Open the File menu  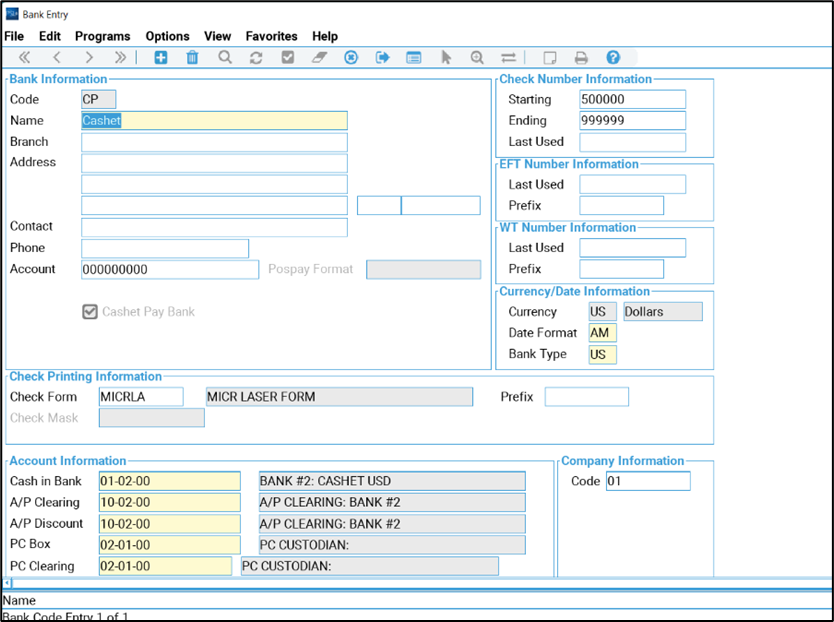(x=14, y=36)
